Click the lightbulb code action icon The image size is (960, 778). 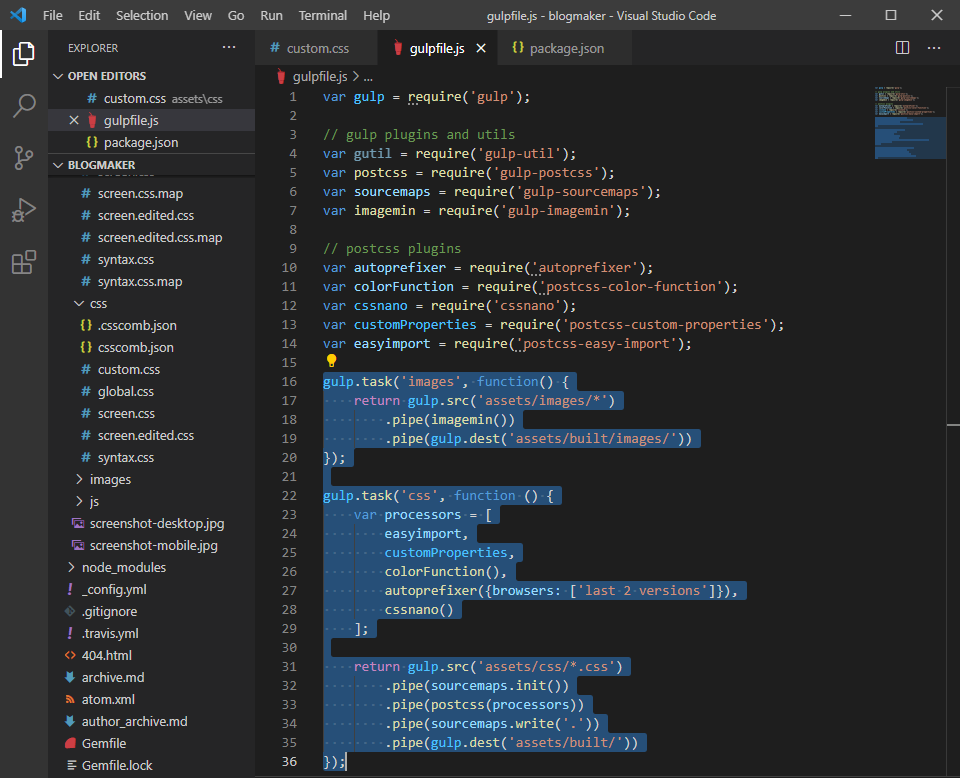331,361
